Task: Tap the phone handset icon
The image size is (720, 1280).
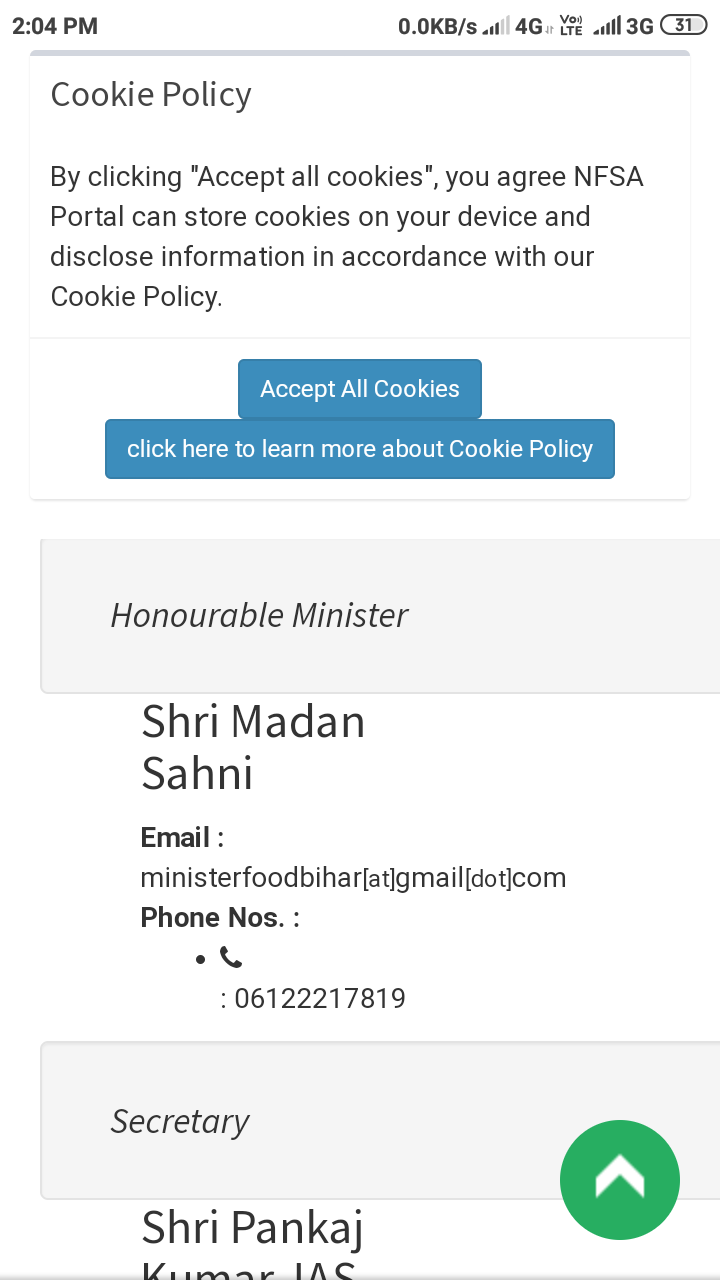Action: point(231,958)
